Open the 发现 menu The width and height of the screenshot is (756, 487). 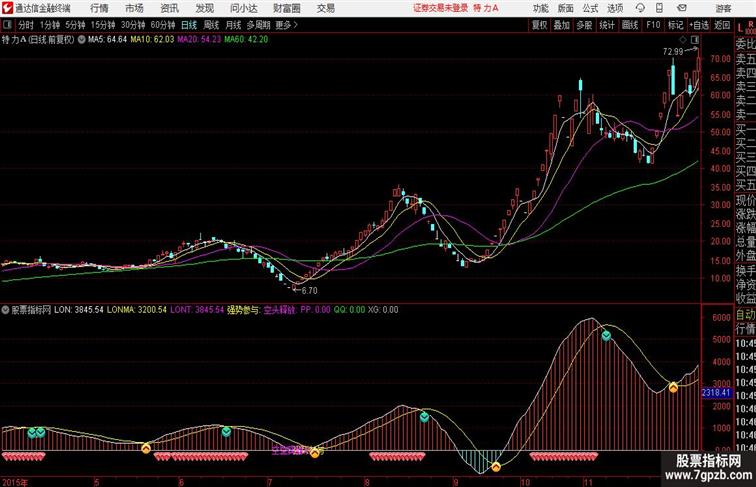[204, 8]
